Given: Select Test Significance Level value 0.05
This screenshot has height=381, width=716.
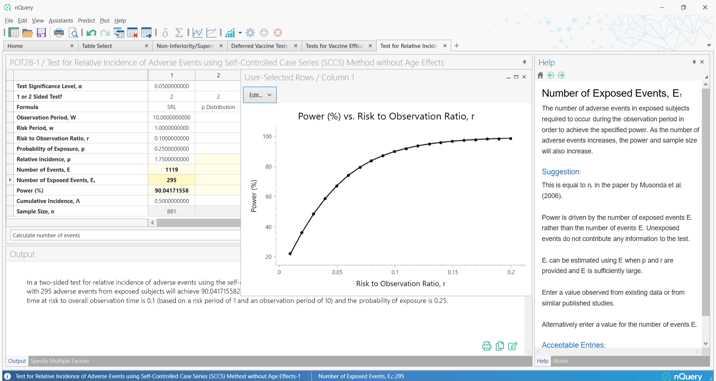Looking at the screenshot, I should [x=172, y=85].
